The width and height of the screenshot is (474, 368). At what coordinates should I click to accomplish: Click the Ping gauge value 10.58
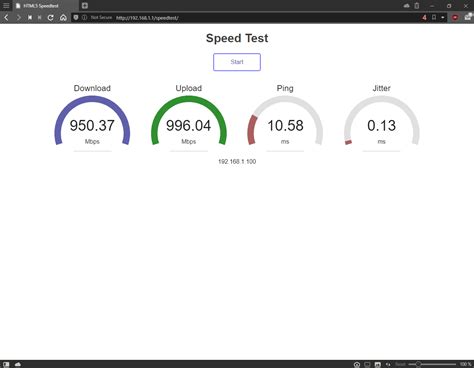point(285,126)
